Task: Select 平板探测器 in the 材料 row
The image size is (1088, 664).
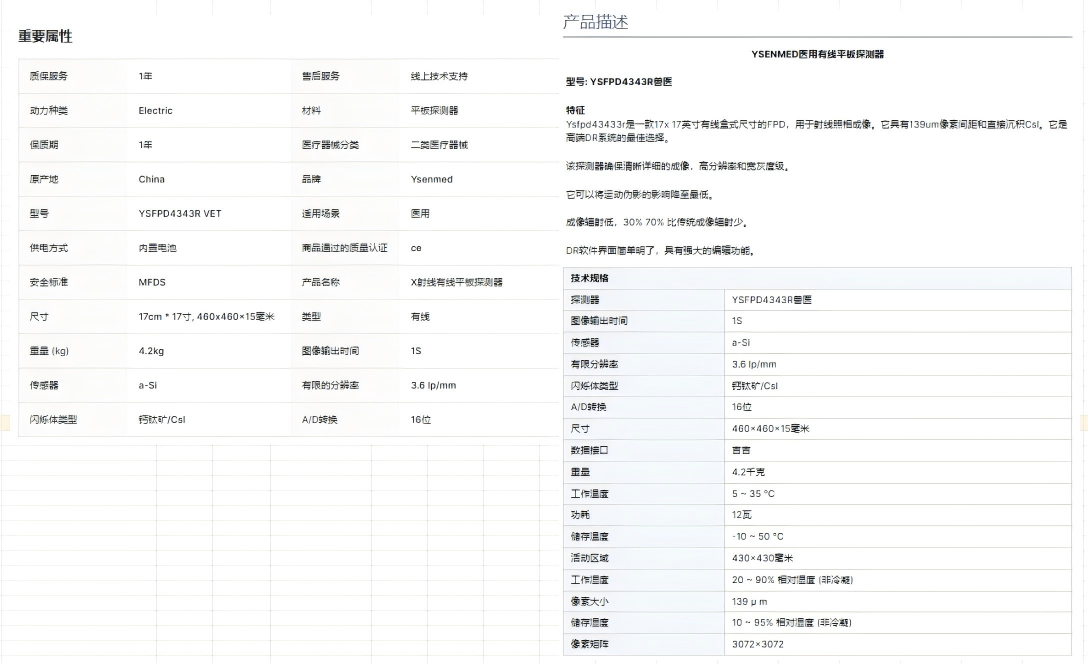Action: tap(434, 110)
